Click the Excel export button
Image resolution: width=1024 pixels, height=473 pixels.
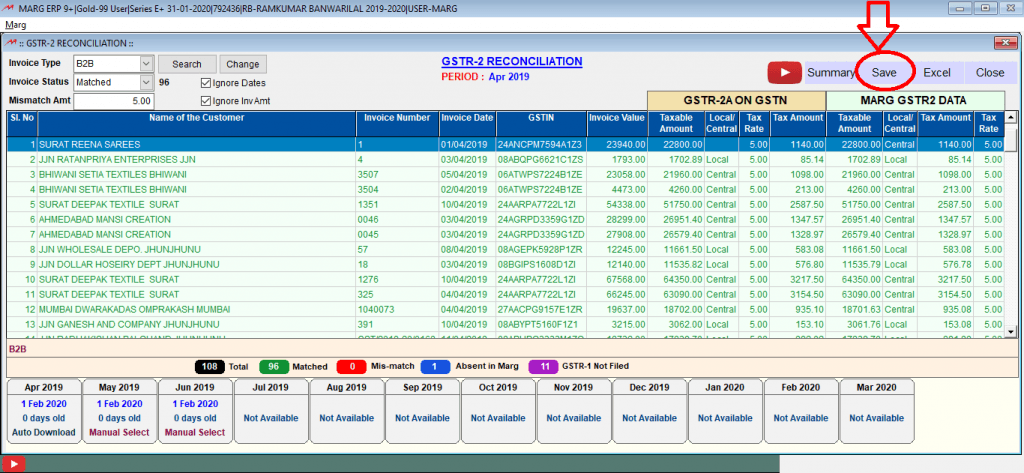[936, 73]
